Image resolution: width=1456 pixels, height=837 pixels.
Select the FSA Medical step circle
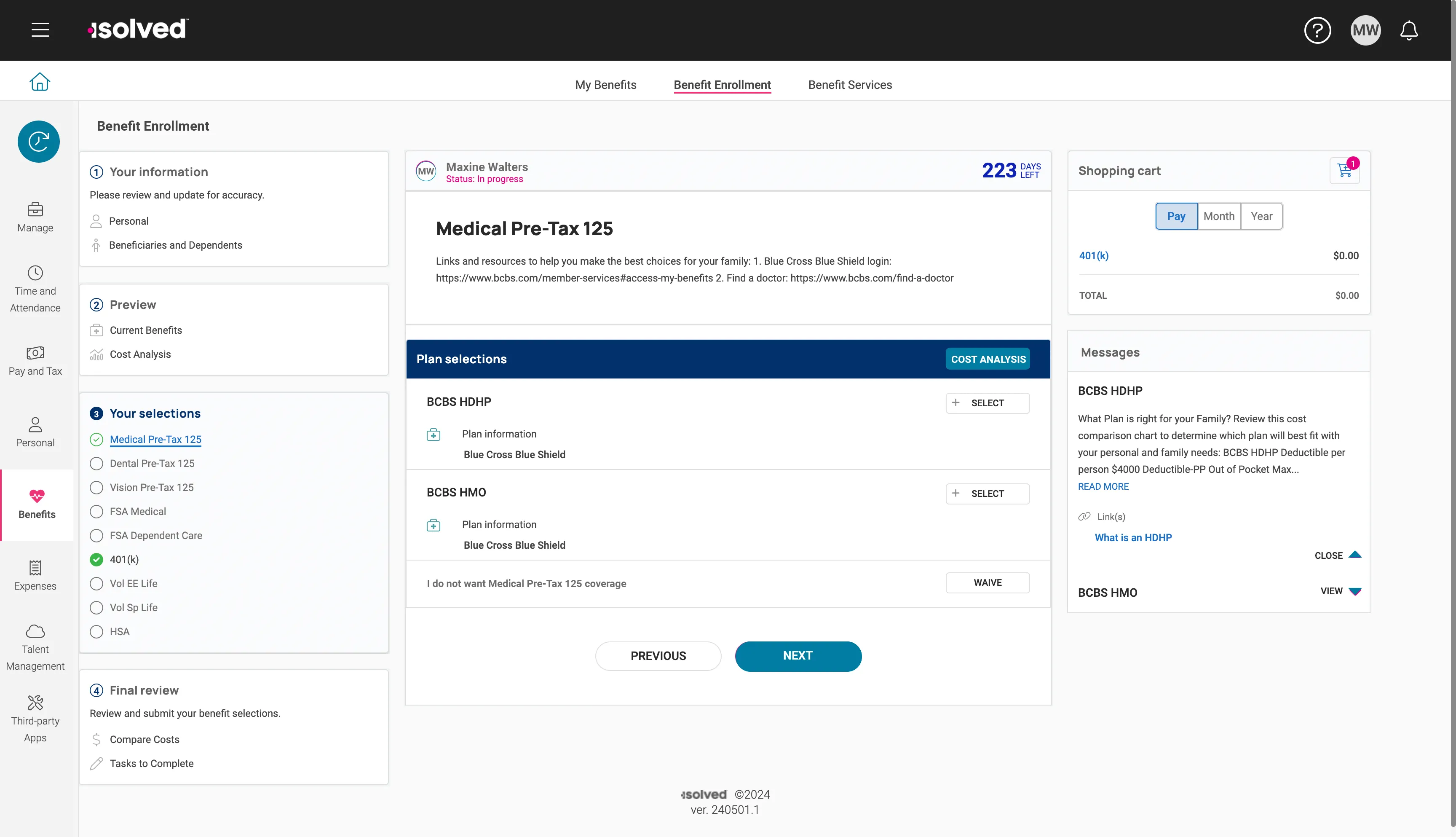point(96,512)
